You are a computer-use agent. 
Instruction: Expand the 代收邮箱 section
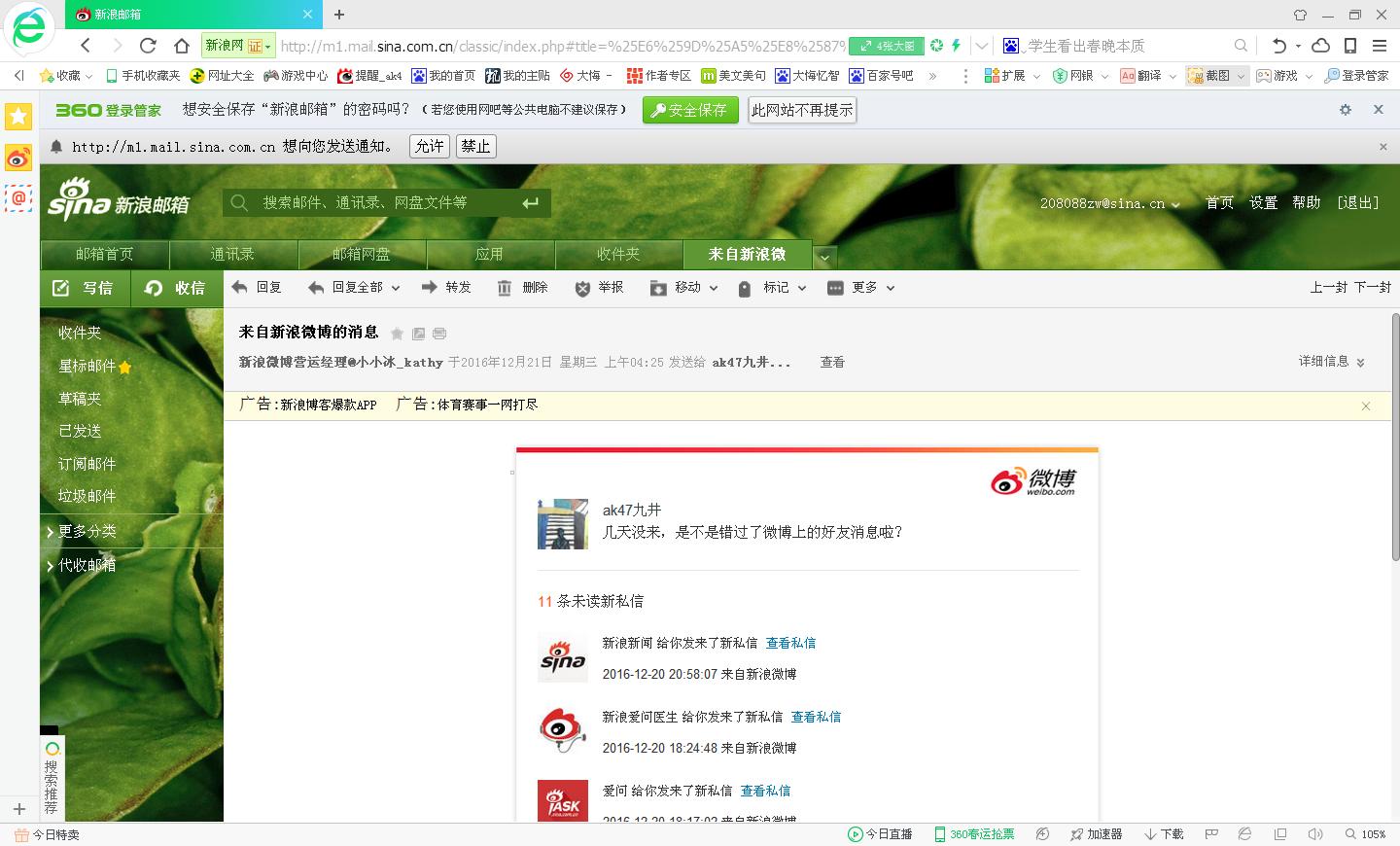pos(82,565)
